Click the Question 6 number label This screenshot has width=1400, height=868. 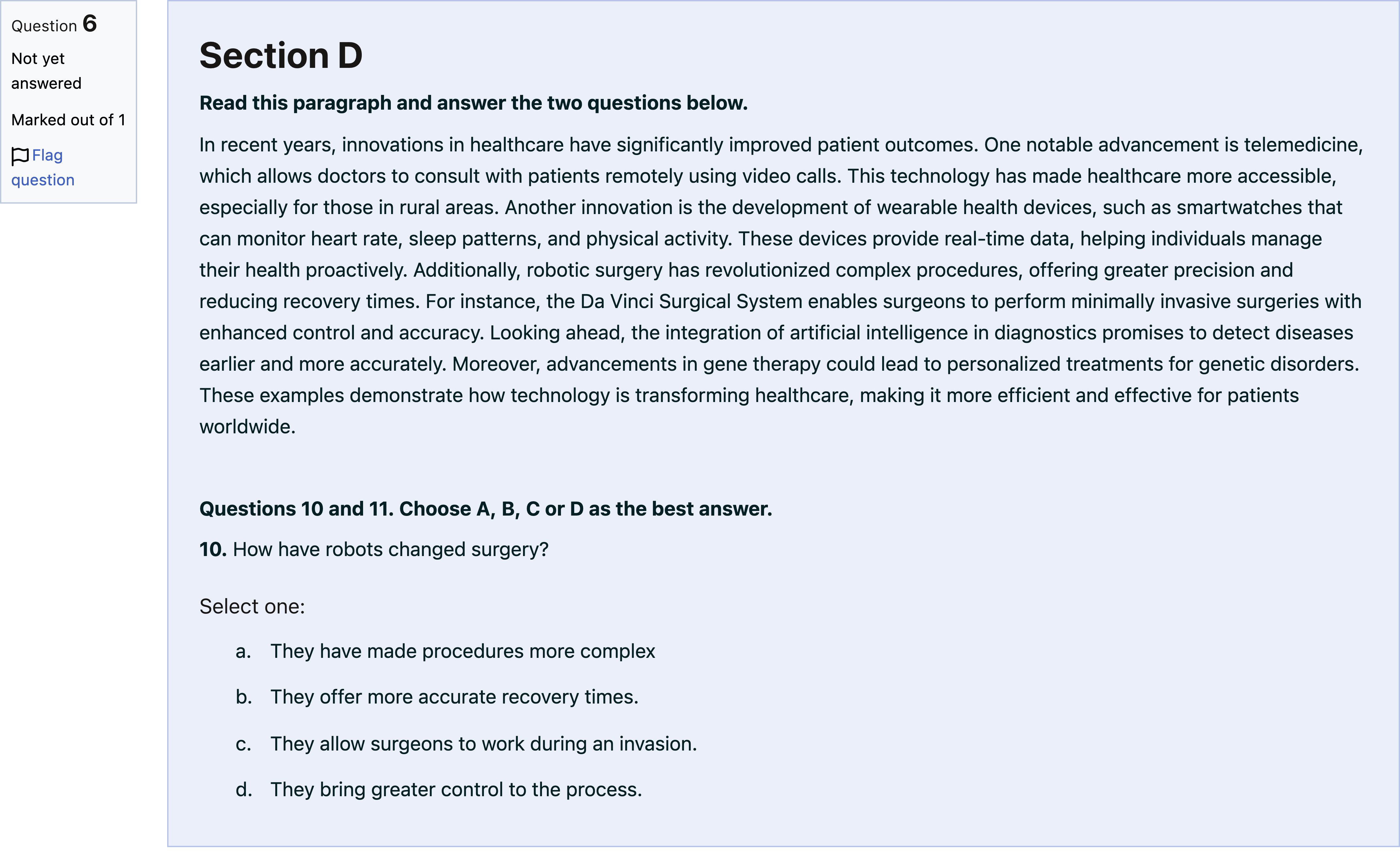pos(54,24)
